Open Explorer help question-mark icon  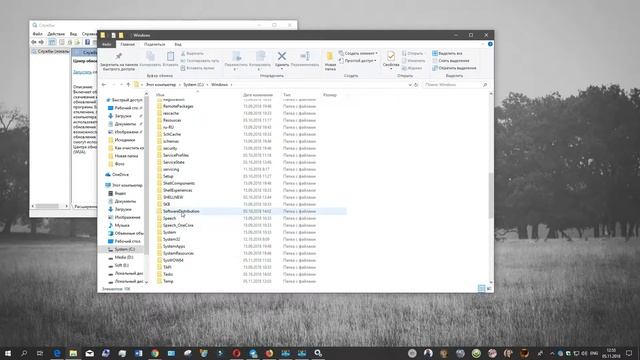tap(490, 44)
